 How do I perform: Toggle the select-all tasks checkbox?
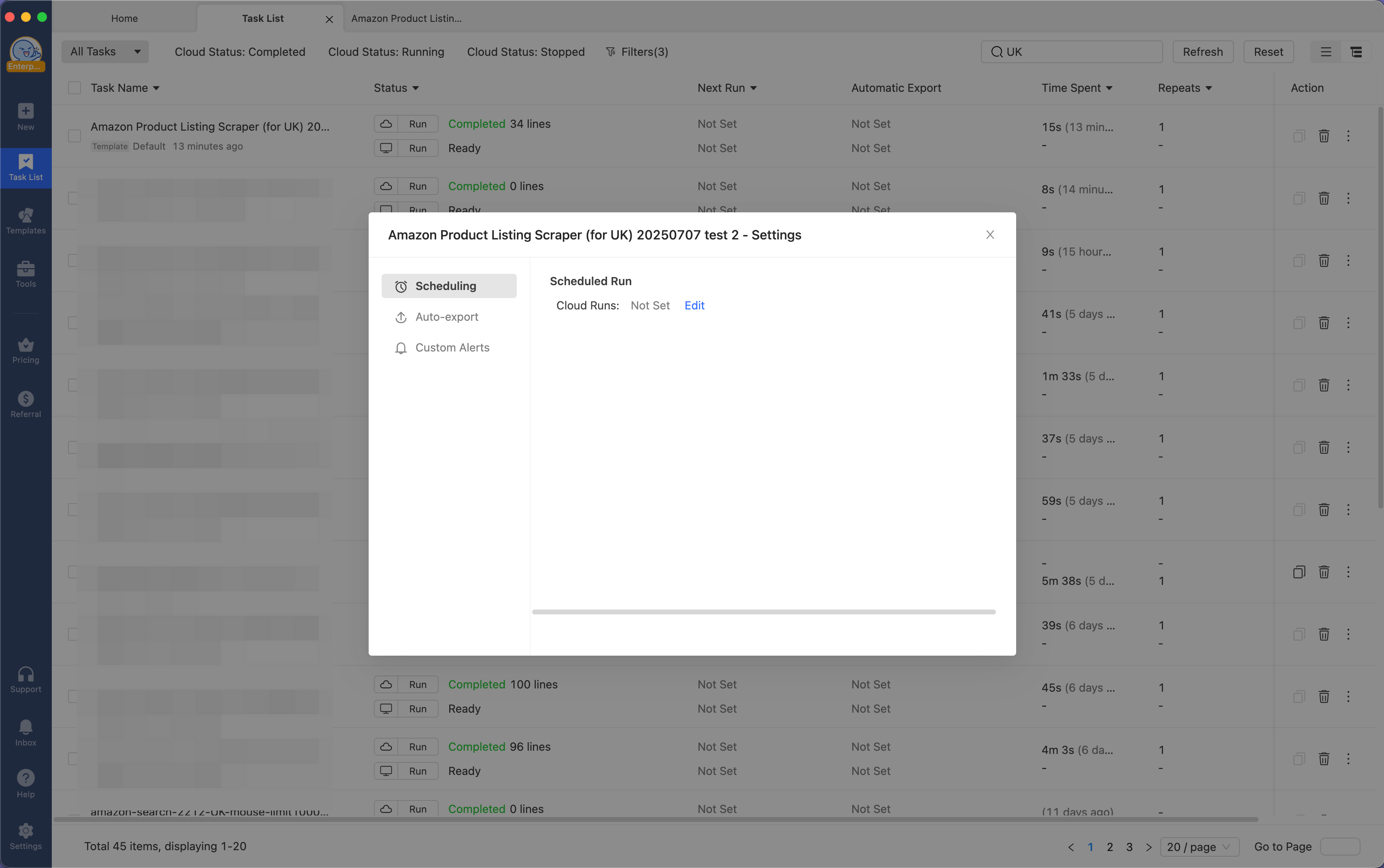(x=74, y=88)
